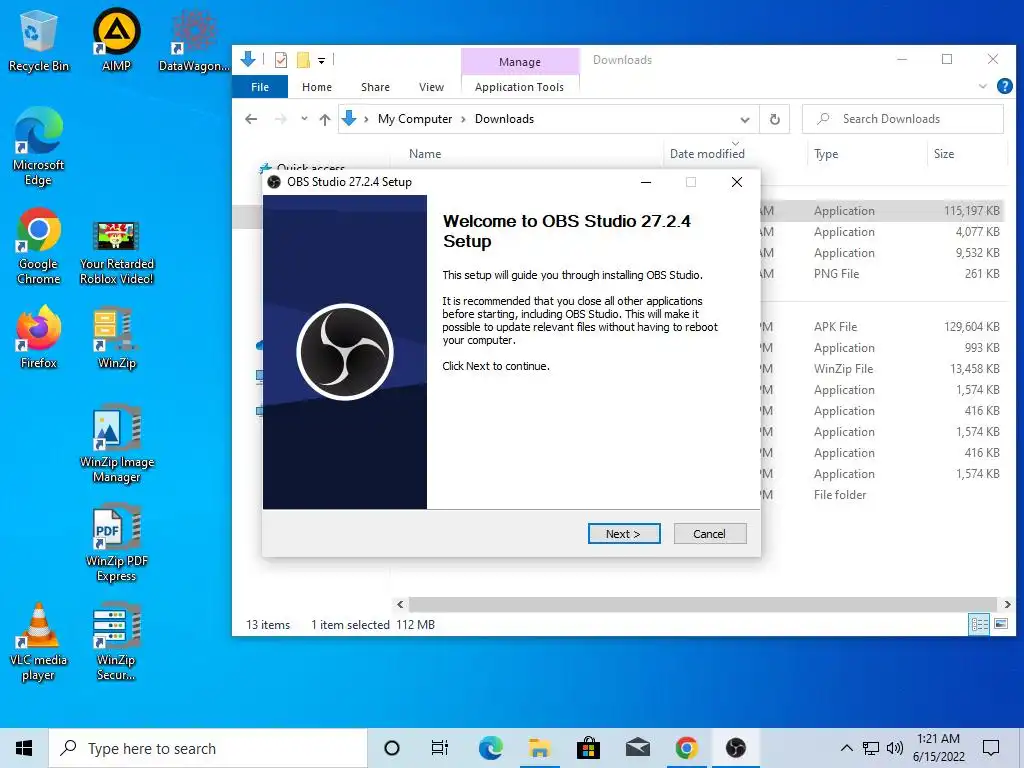Click Explorer Help question mark icon
Screen dimensions: 1024x768
[1004, 86]
